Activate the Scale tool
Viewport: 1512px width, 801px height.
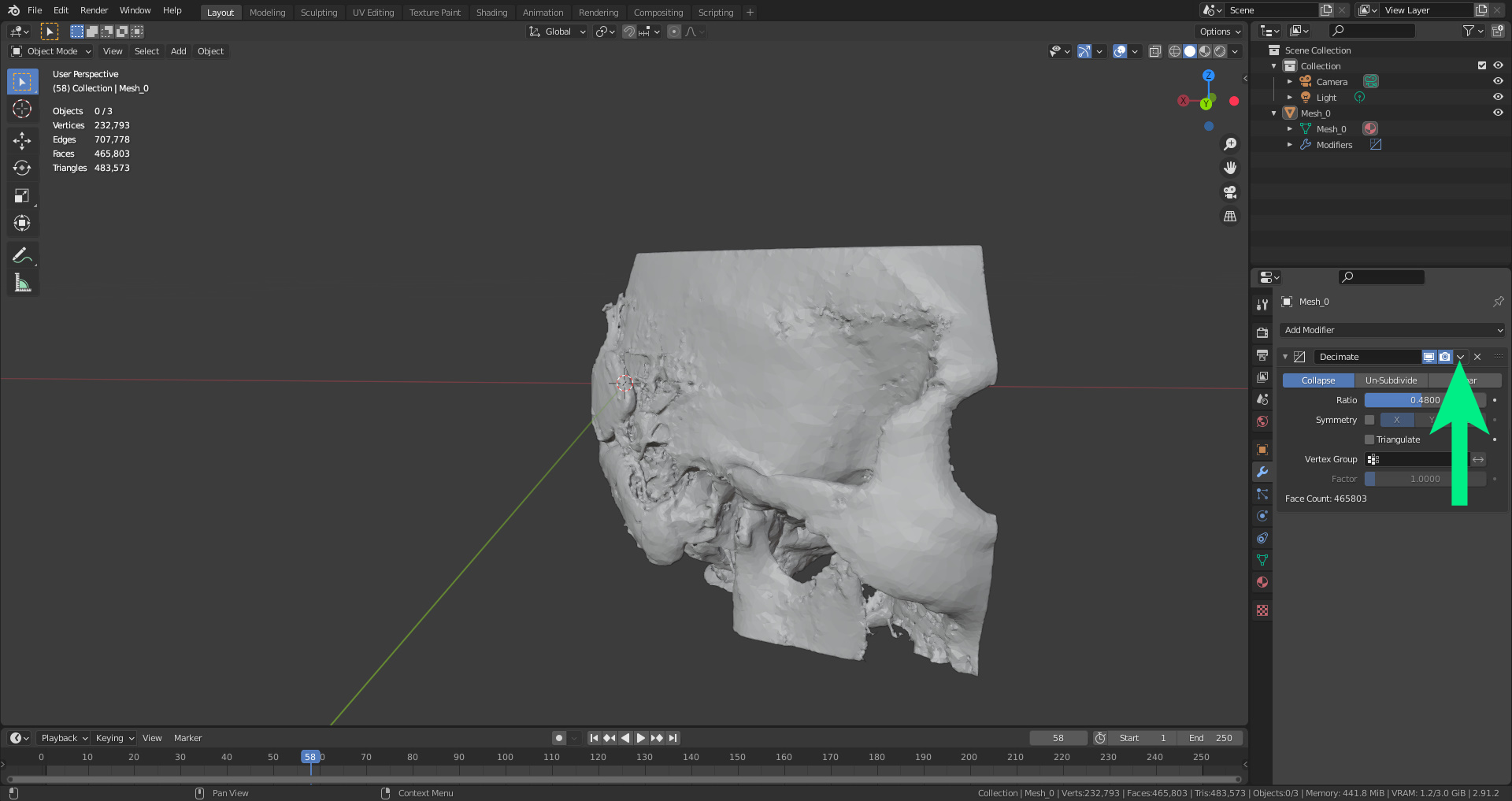22,195
